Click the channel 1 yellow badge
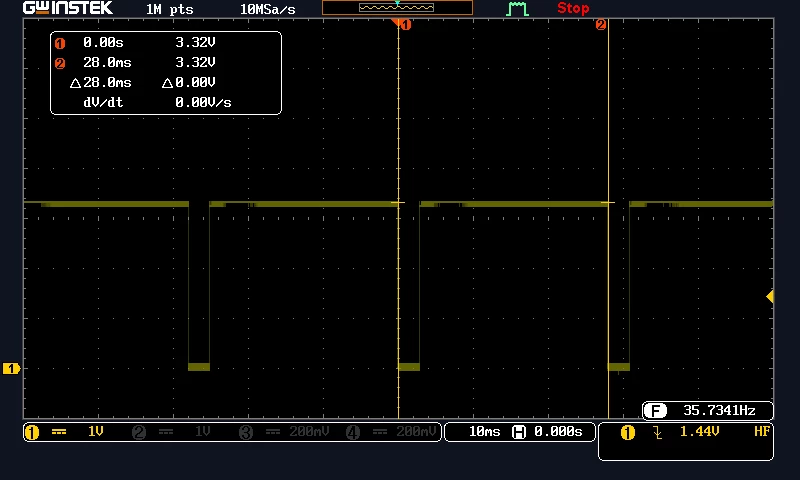 (32, 433)
